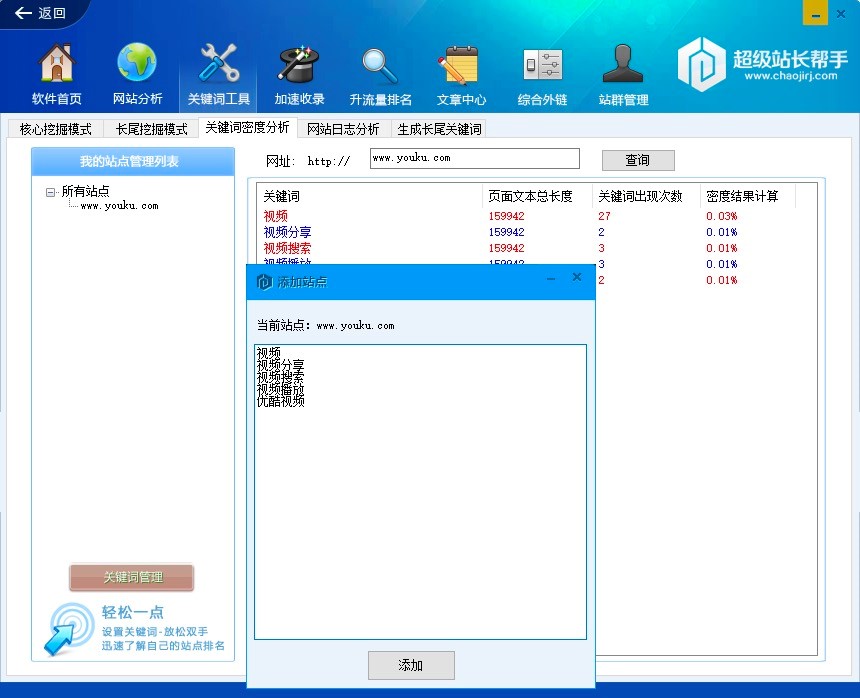Screen dimensions: 860x698
Task: Select www.youku.com in site tree
Action: tap(119, 206)
